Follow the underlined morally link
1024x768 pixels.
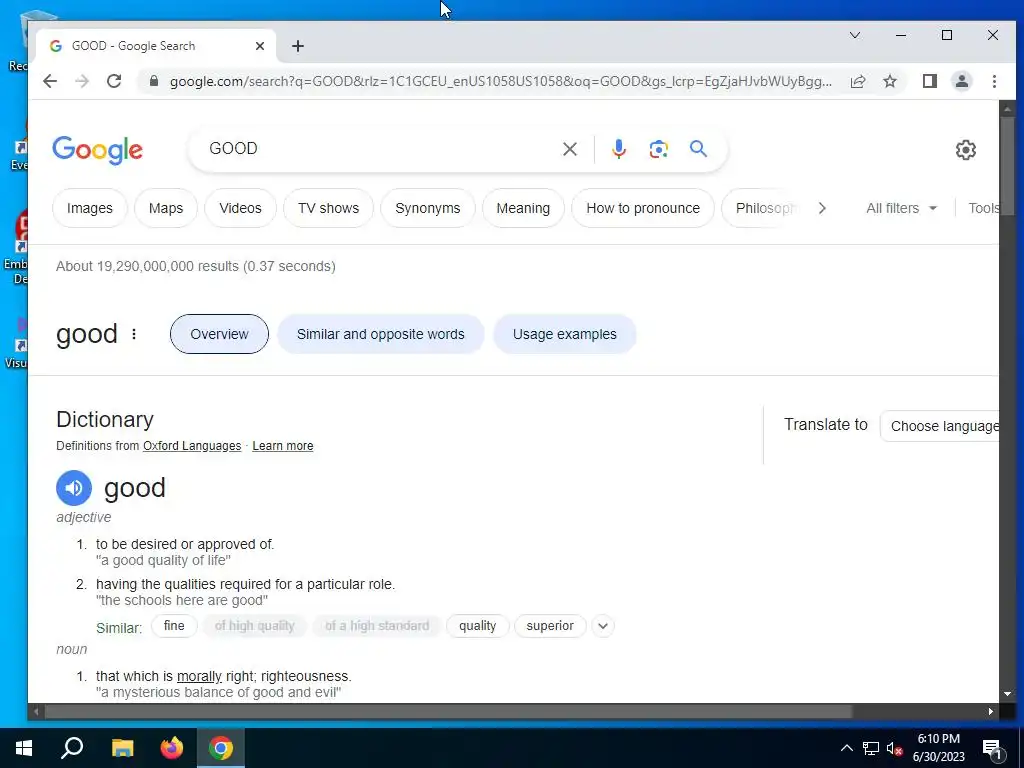click(199, 677)
